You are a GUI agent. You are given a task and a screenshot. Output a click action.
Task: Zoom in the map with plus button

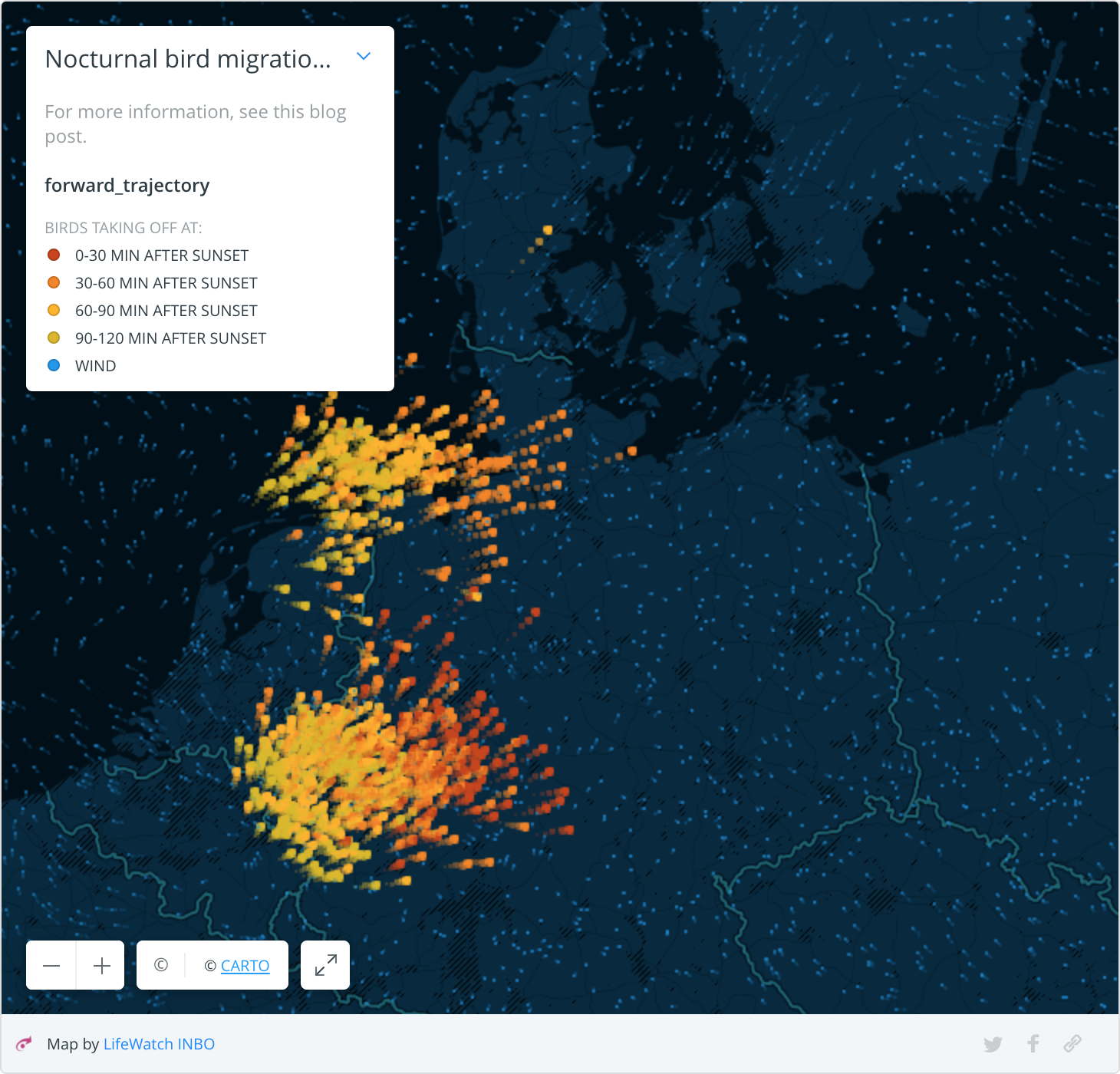coord(101,965)
